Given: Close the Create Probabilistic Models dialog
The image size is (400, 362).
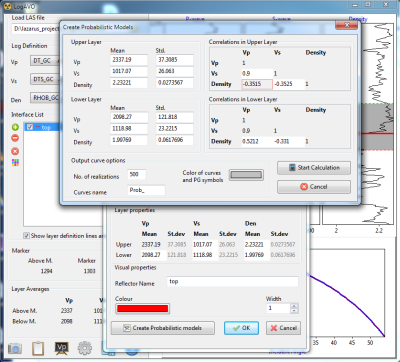Looking at the screenshot, I should pos(347,25).
